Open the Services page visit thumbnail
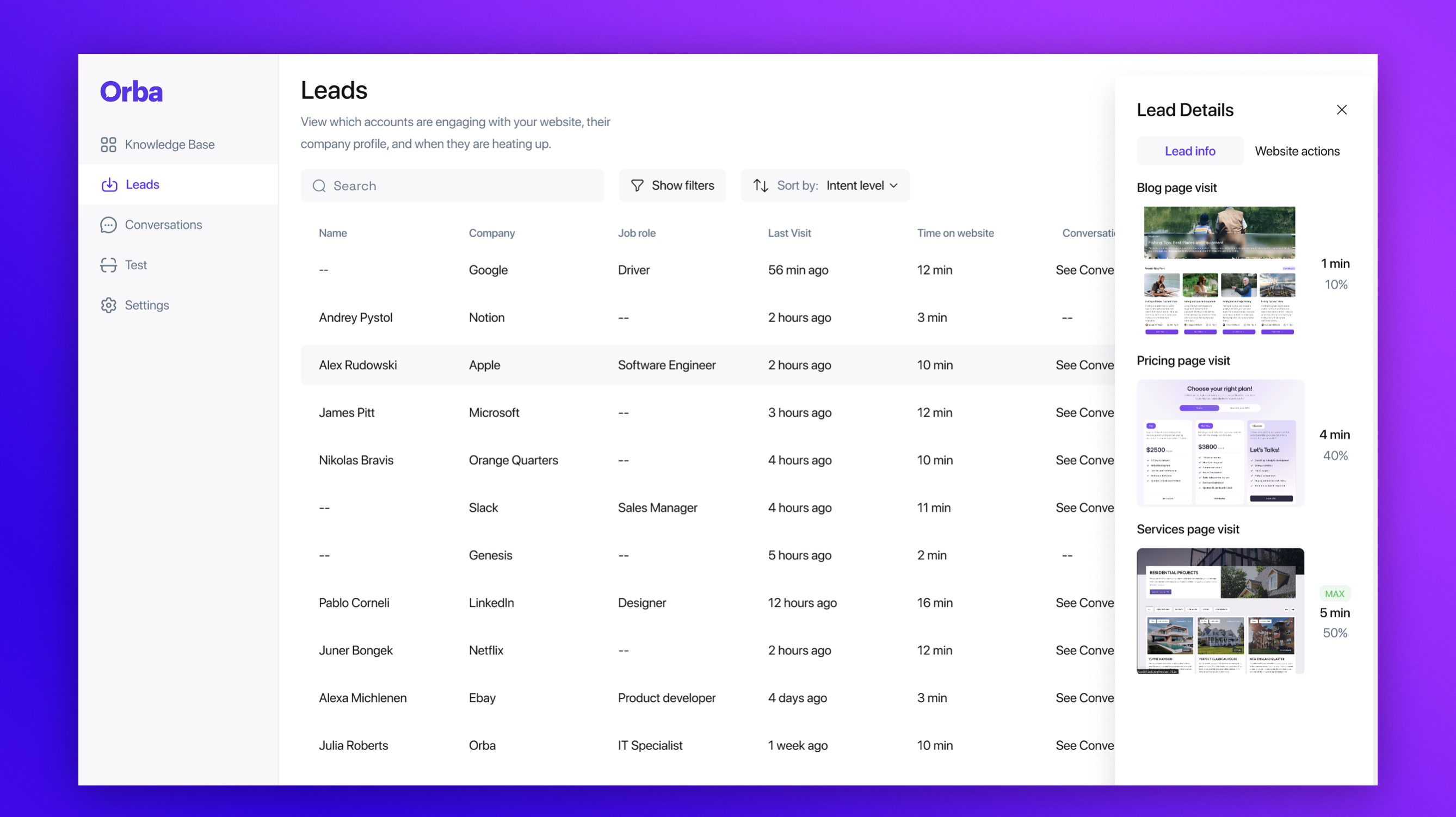Image resolution: width=1456 pixels, height=817 pixels. [1220, 611]
